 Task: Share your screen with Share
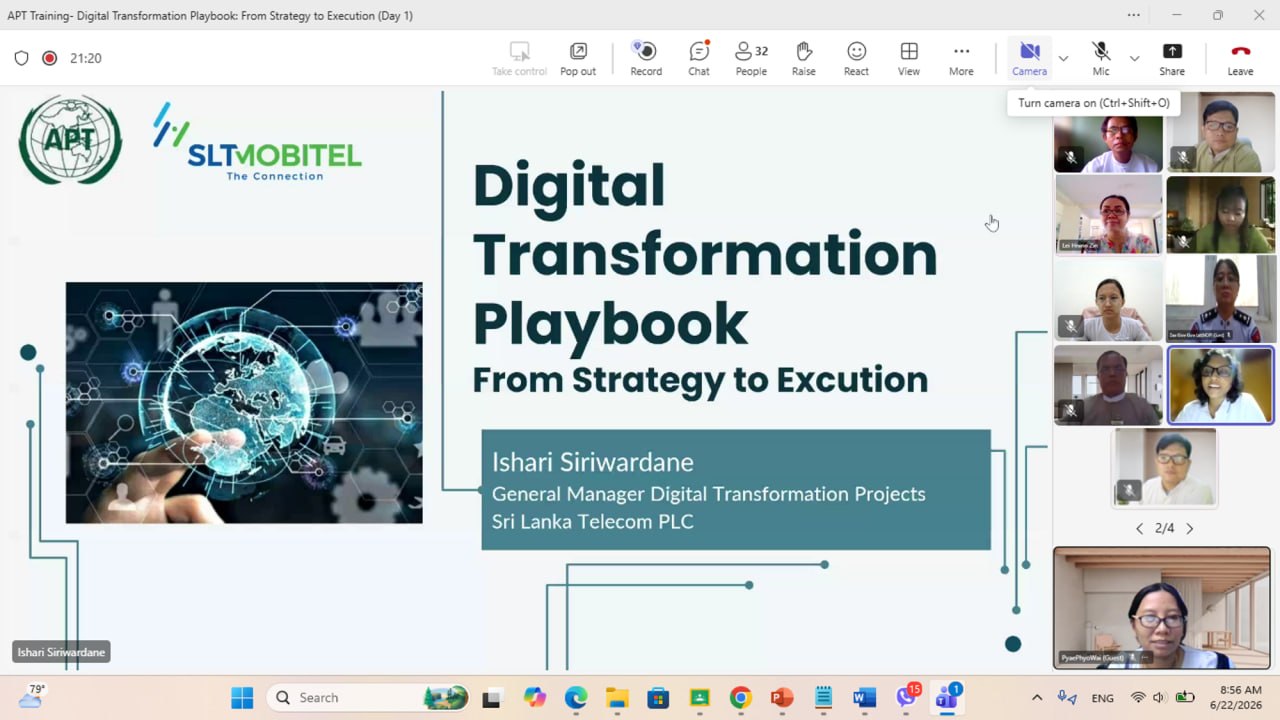[1172, 58]
